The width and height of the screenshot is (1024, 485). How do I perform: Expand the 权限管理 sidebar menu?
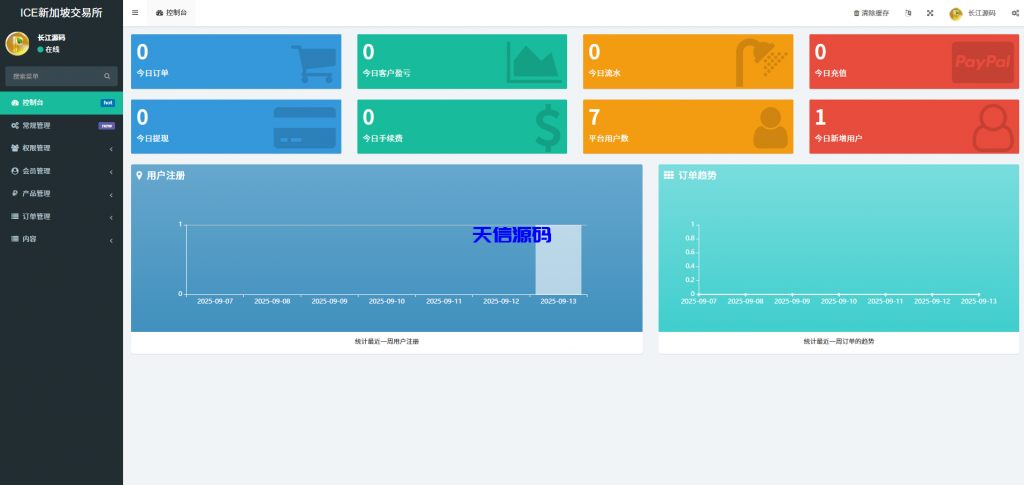60,148
